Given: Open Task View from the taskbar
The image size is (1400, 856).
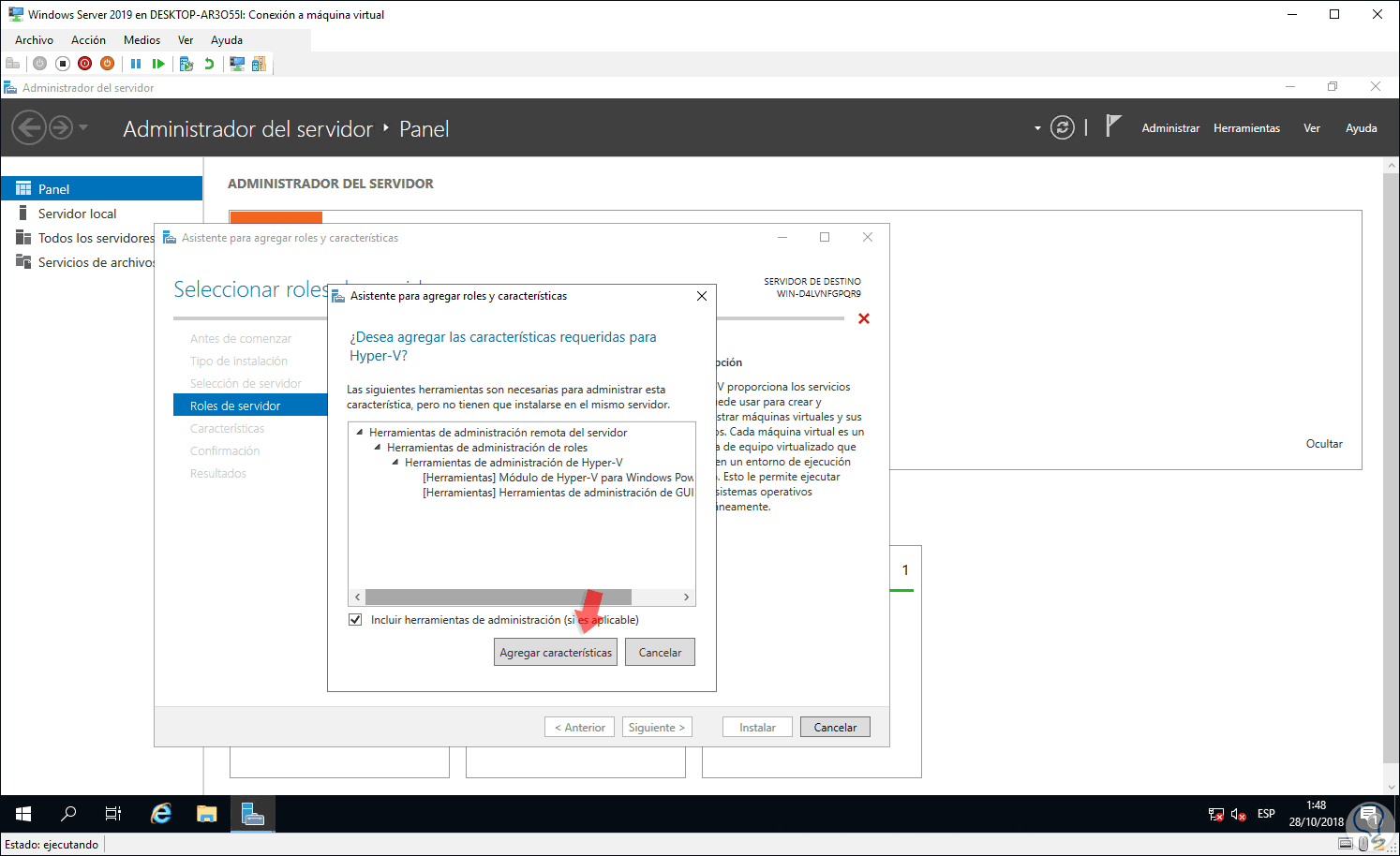Looking at the screenshot, I should point(113,814).
